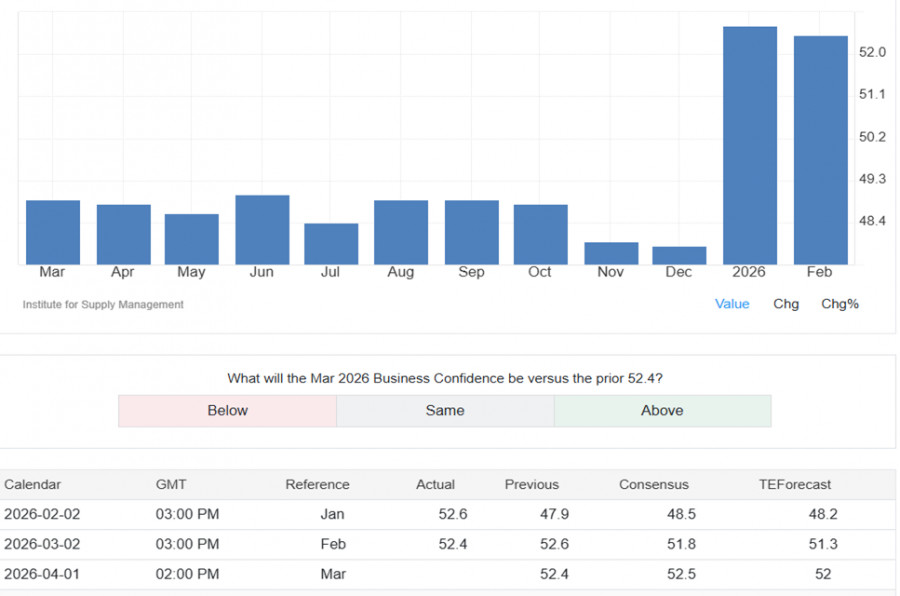Click the Jun bar in chart
Screen dimensions: 900x596
click(x=262, y=230)
